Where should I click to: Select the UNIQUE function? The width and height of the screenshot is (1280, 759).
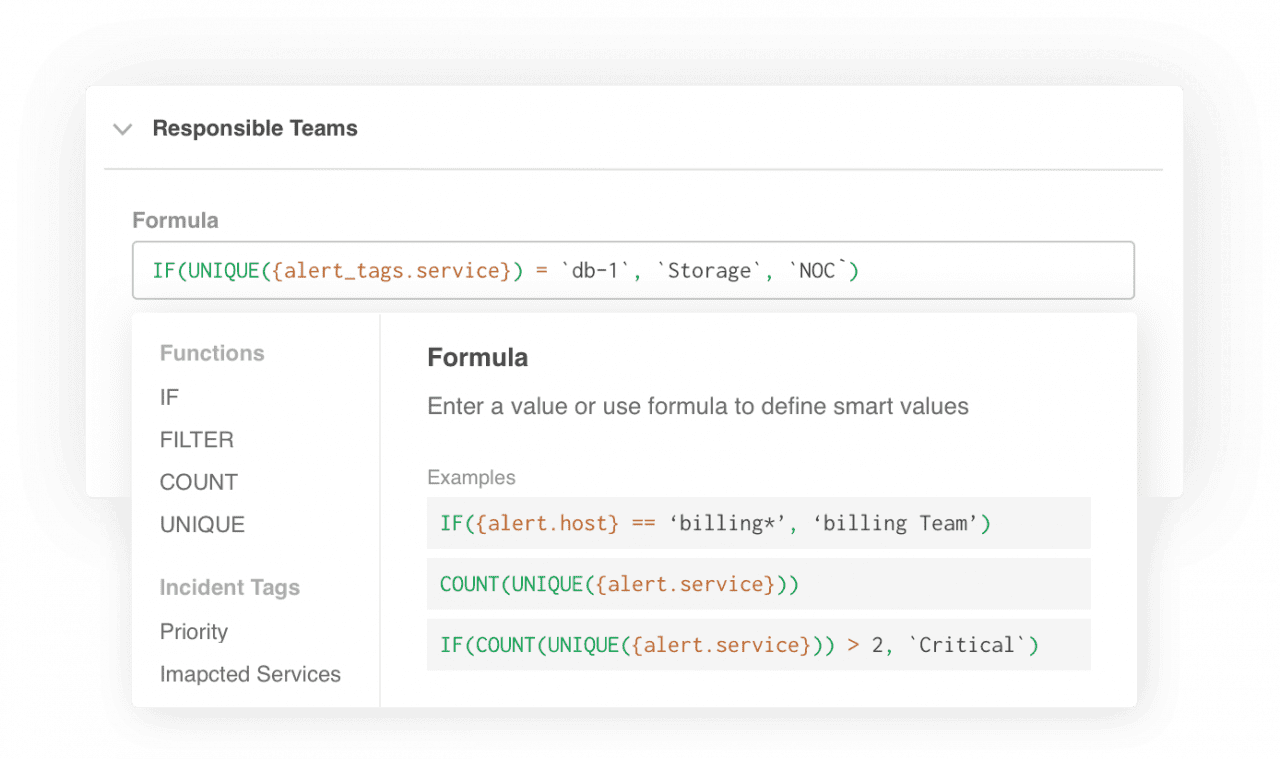point(202,523)
